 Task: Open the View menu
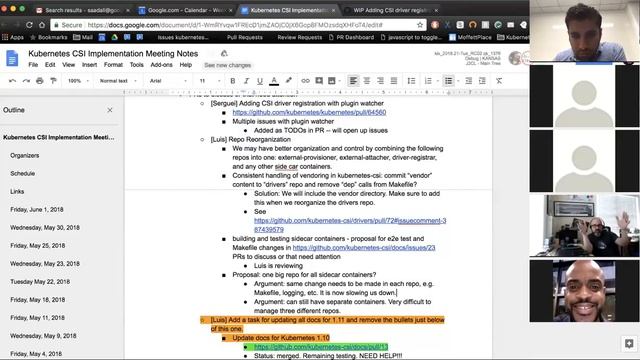69,65
